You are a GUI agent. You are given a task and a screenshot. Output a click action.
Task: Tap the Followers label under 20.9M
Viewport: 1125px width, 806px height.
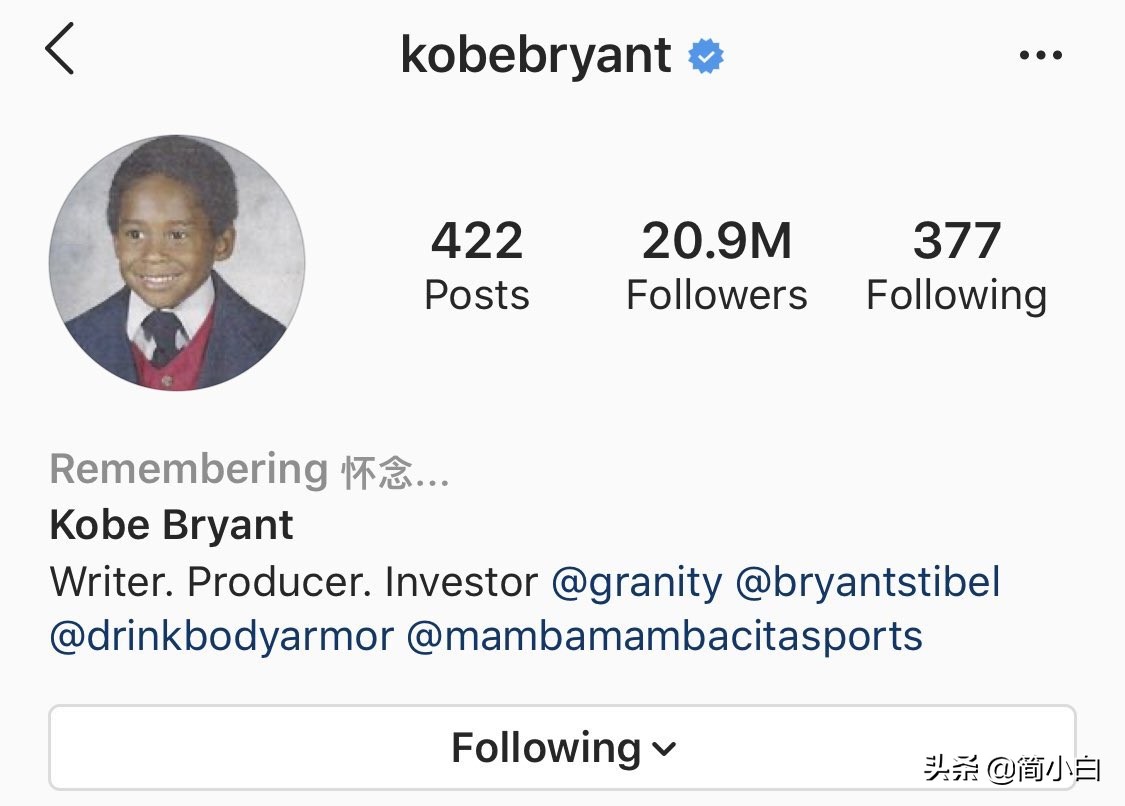tap(716, 296)
